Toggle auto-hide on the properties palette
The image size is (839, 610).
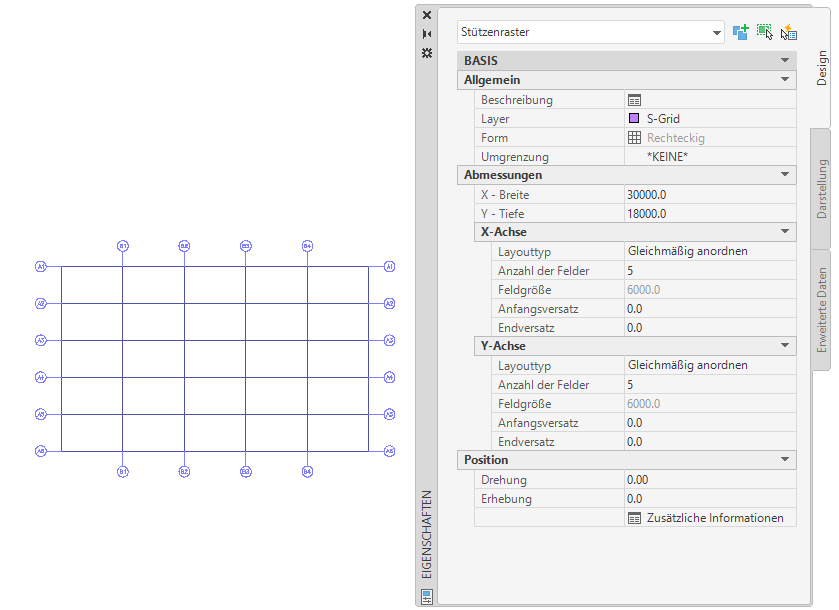point(427,34)
